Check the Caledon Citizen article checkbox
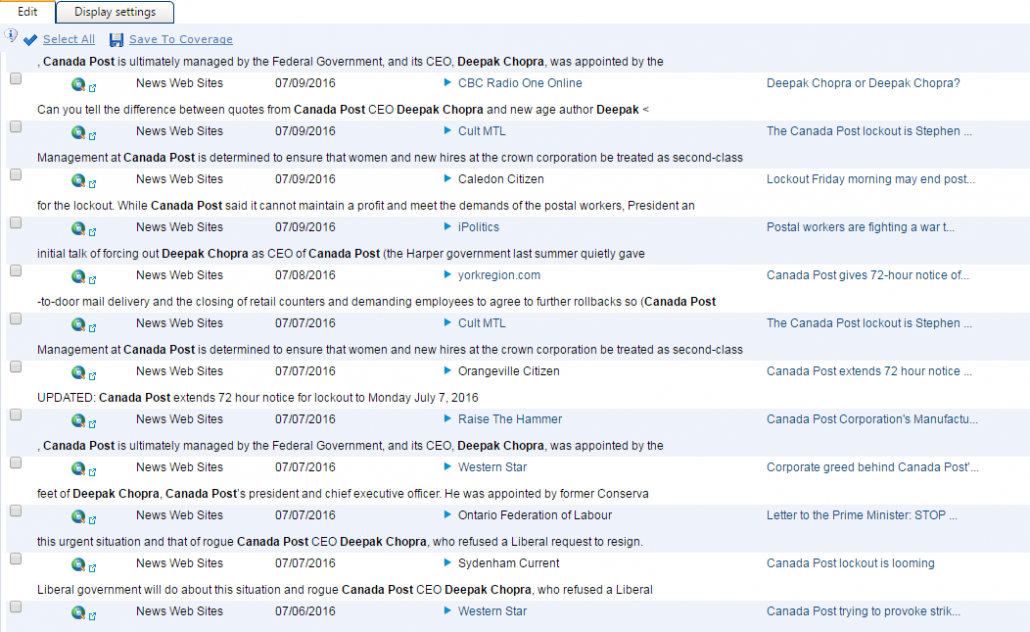 tap(16, 175)
